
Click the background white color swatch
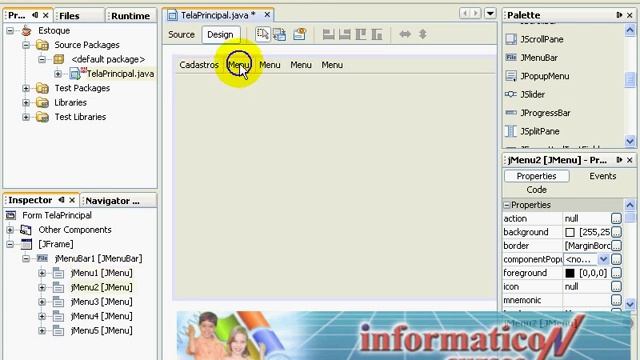click(570, 232)
